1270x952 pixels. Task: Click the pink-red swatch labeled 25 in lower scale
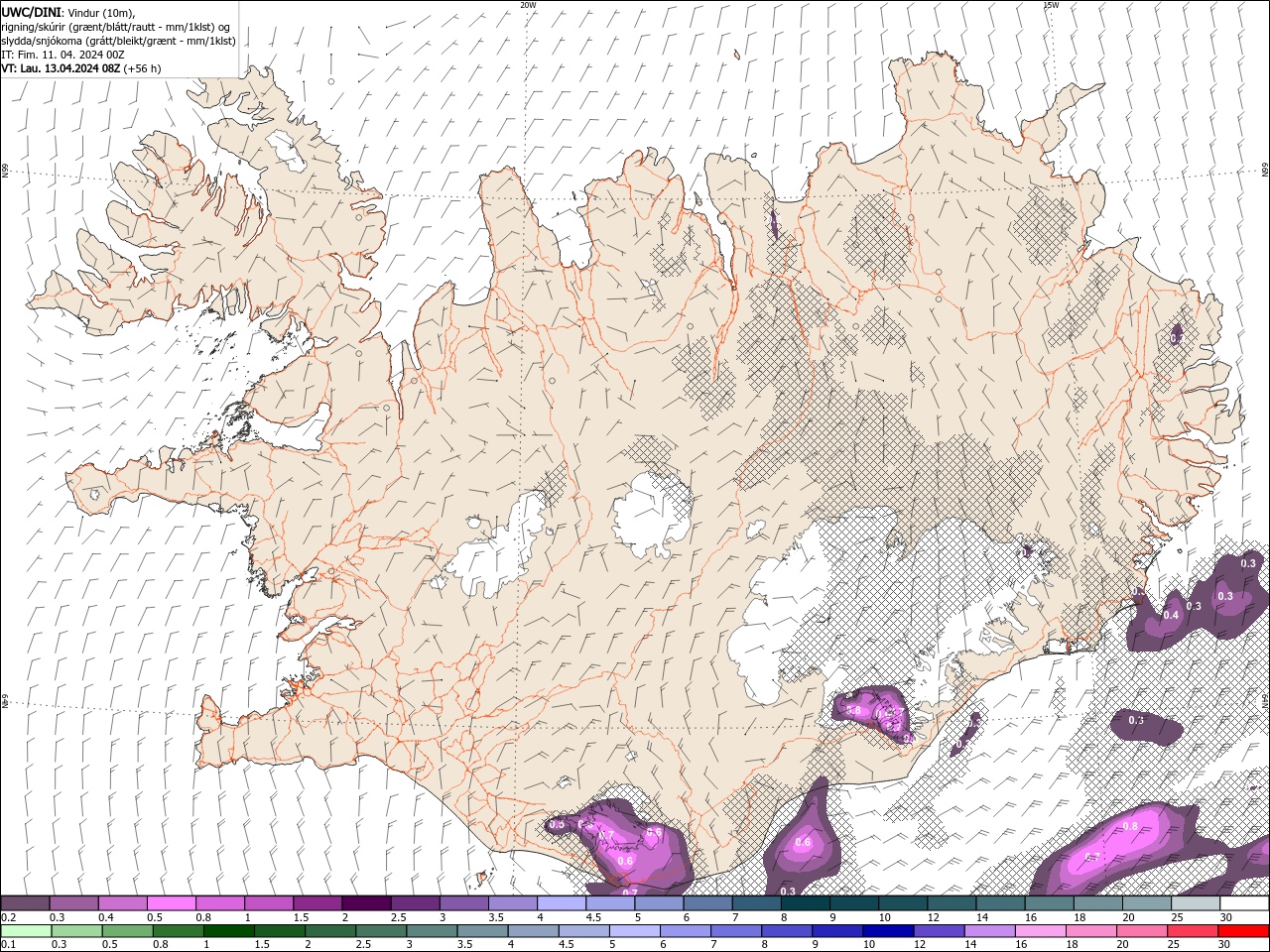1194,931
